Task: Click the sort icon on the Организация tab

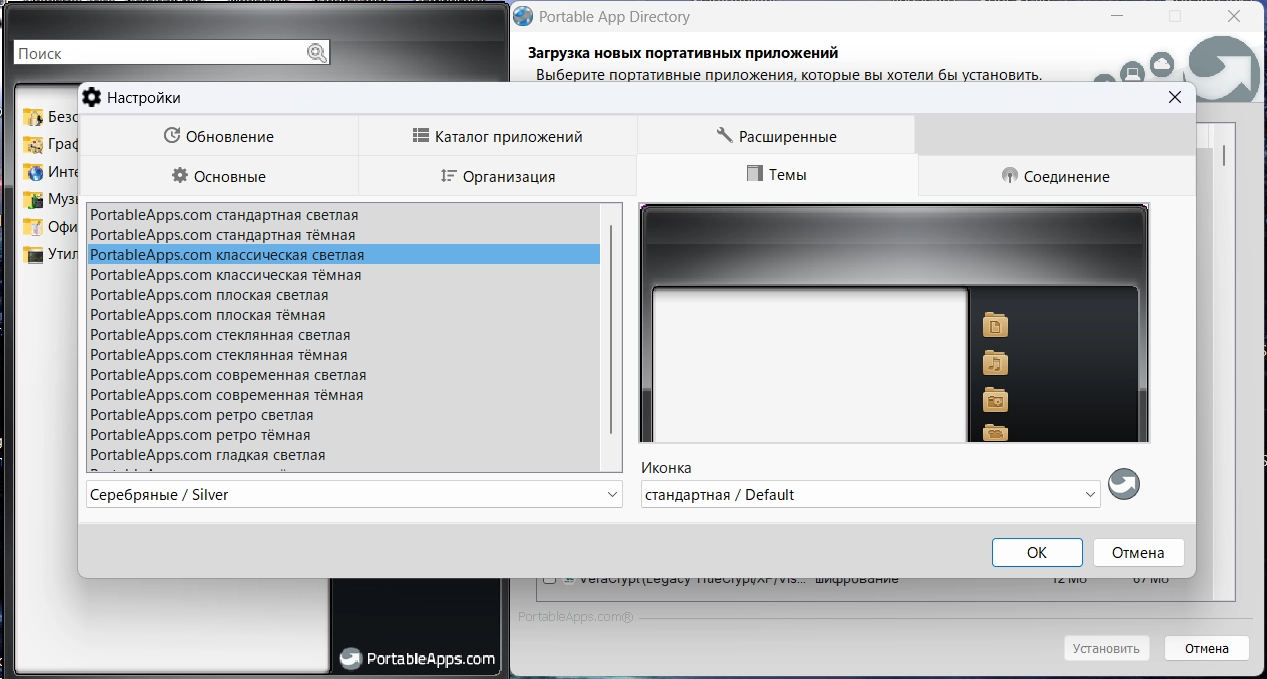Action: pyautogui.click(x=449, y=176)
